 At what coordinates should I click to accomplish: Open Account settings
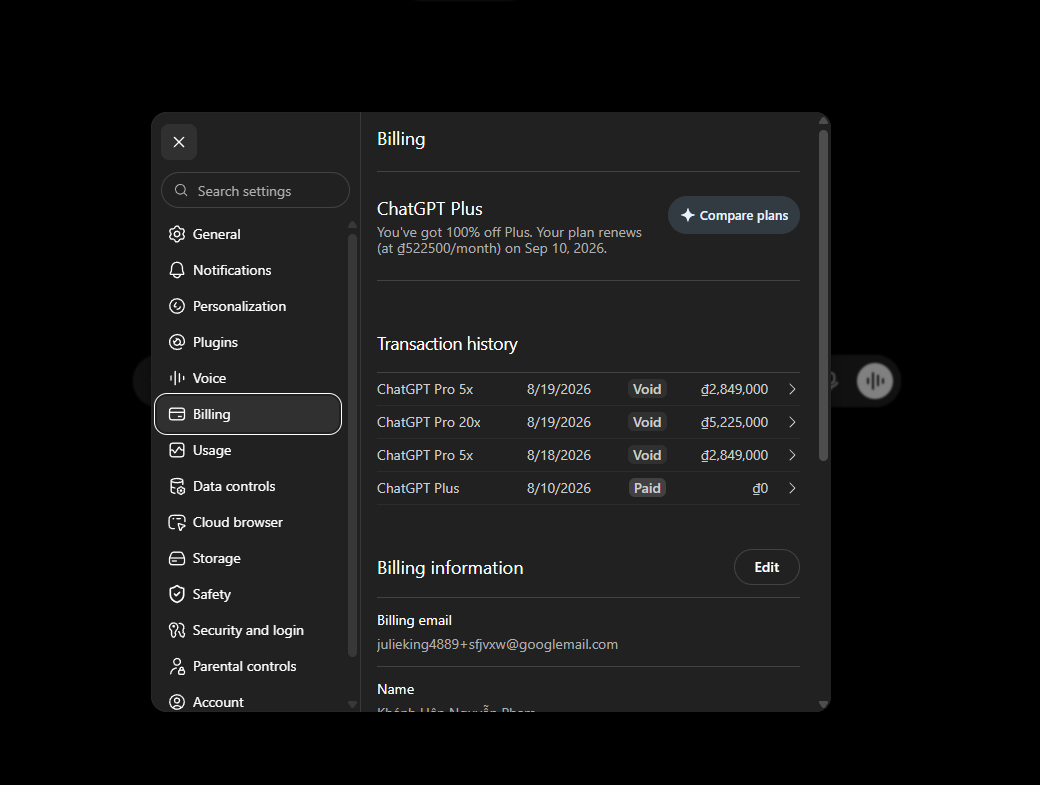(248, 702)
